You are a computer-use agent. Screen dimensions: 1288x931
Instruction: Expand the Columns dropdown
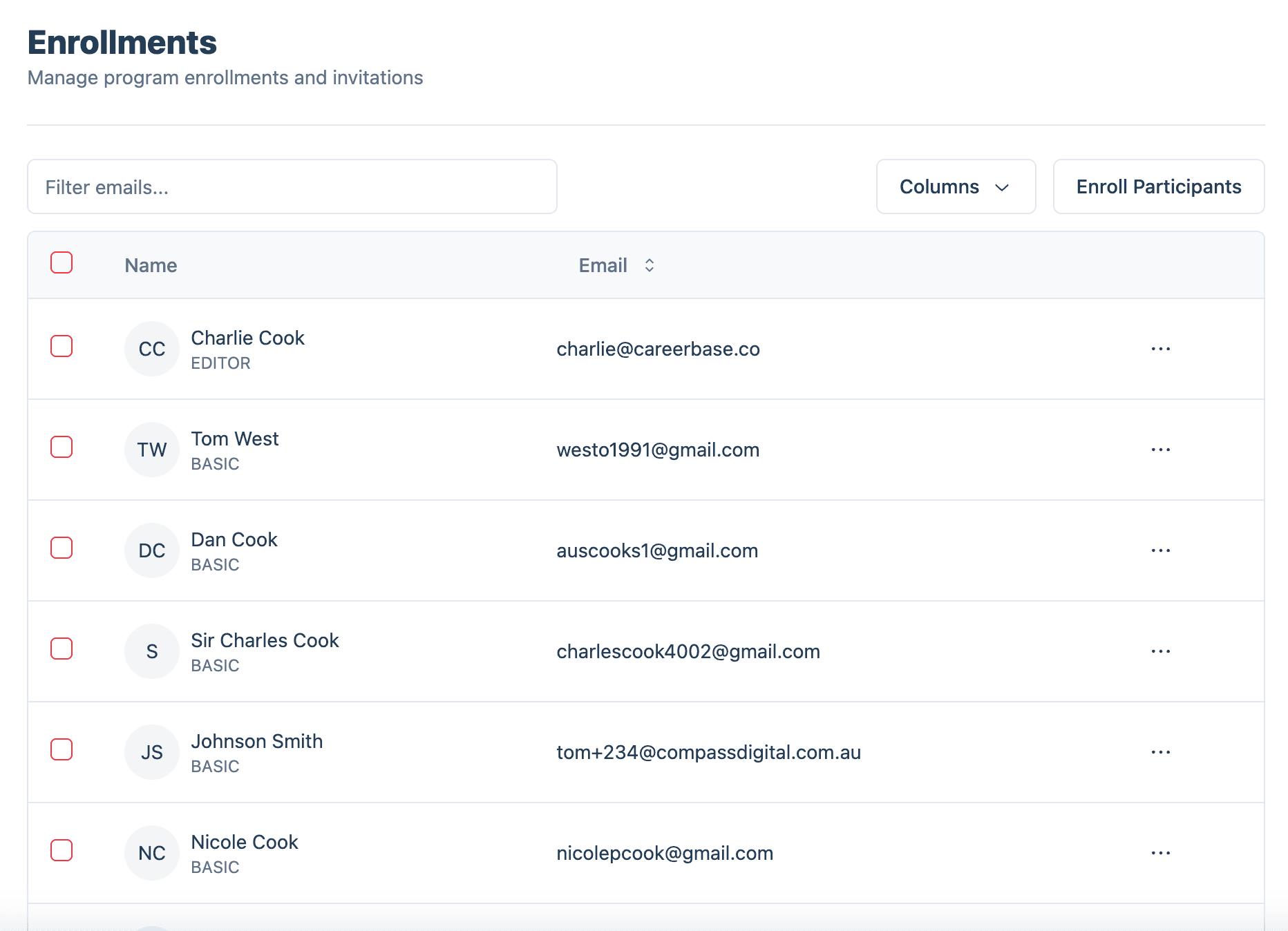[x=955, y=186]
